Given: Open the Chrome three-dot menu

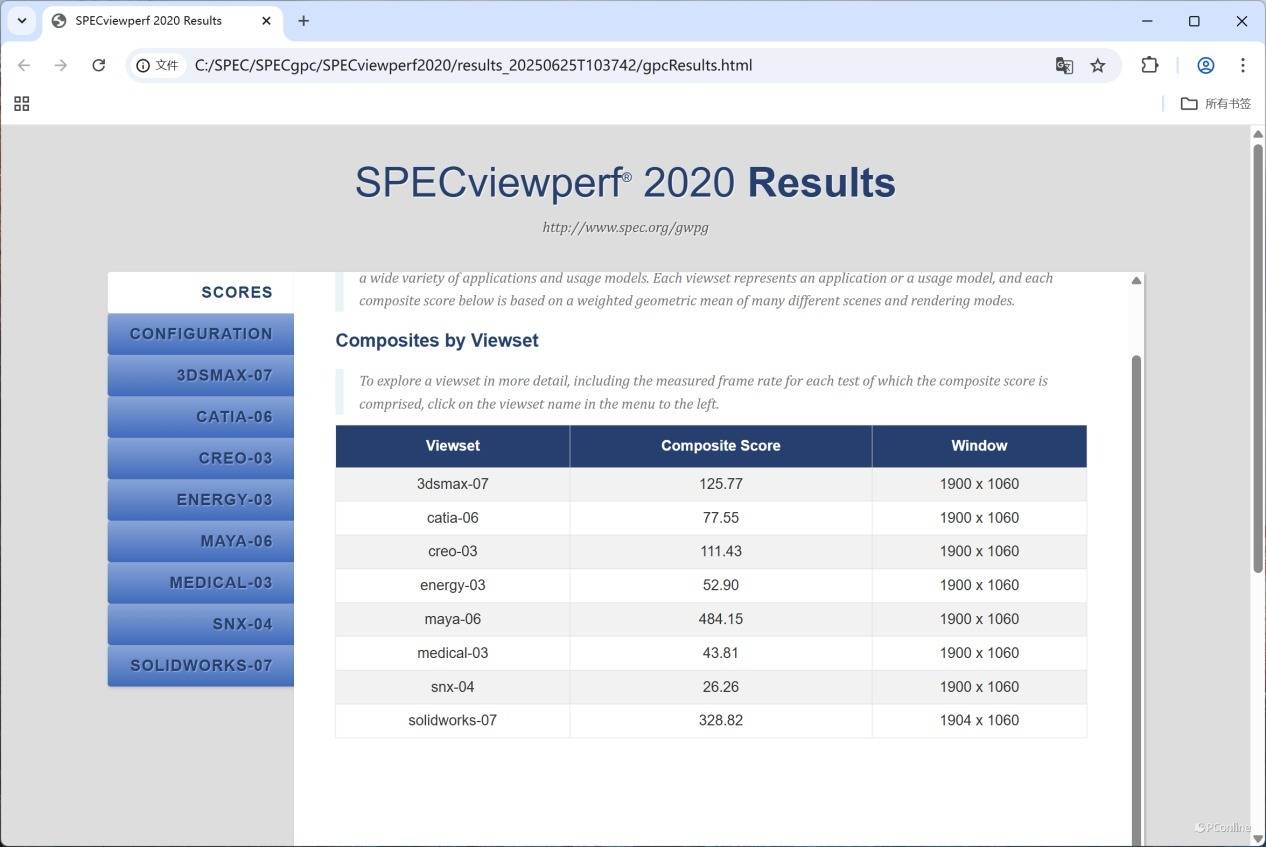Looking at the screenshot, I should (1243, 65).
